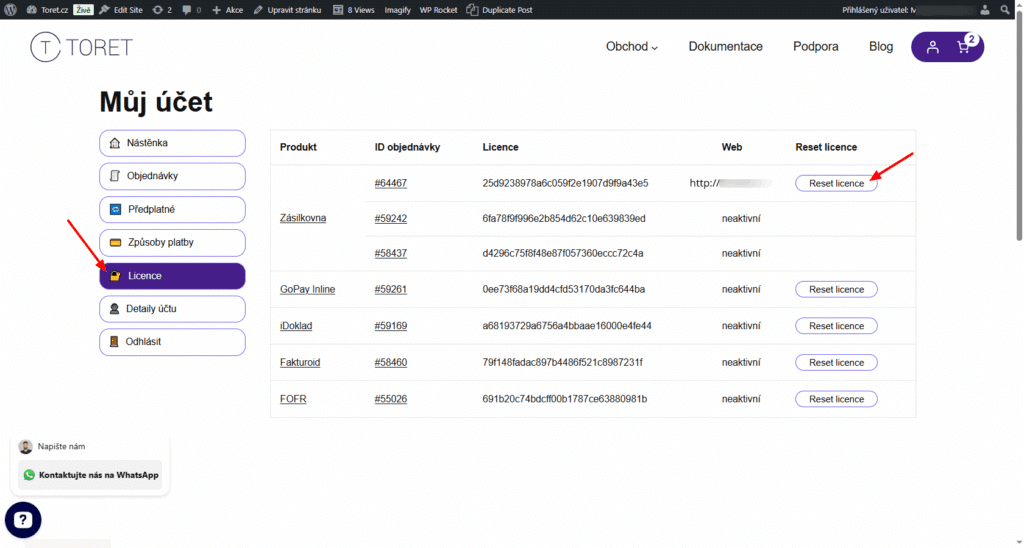Open the WordPress logo menu in admin bar
This screenshot has width=1024, height=548.
coord(10,10)
